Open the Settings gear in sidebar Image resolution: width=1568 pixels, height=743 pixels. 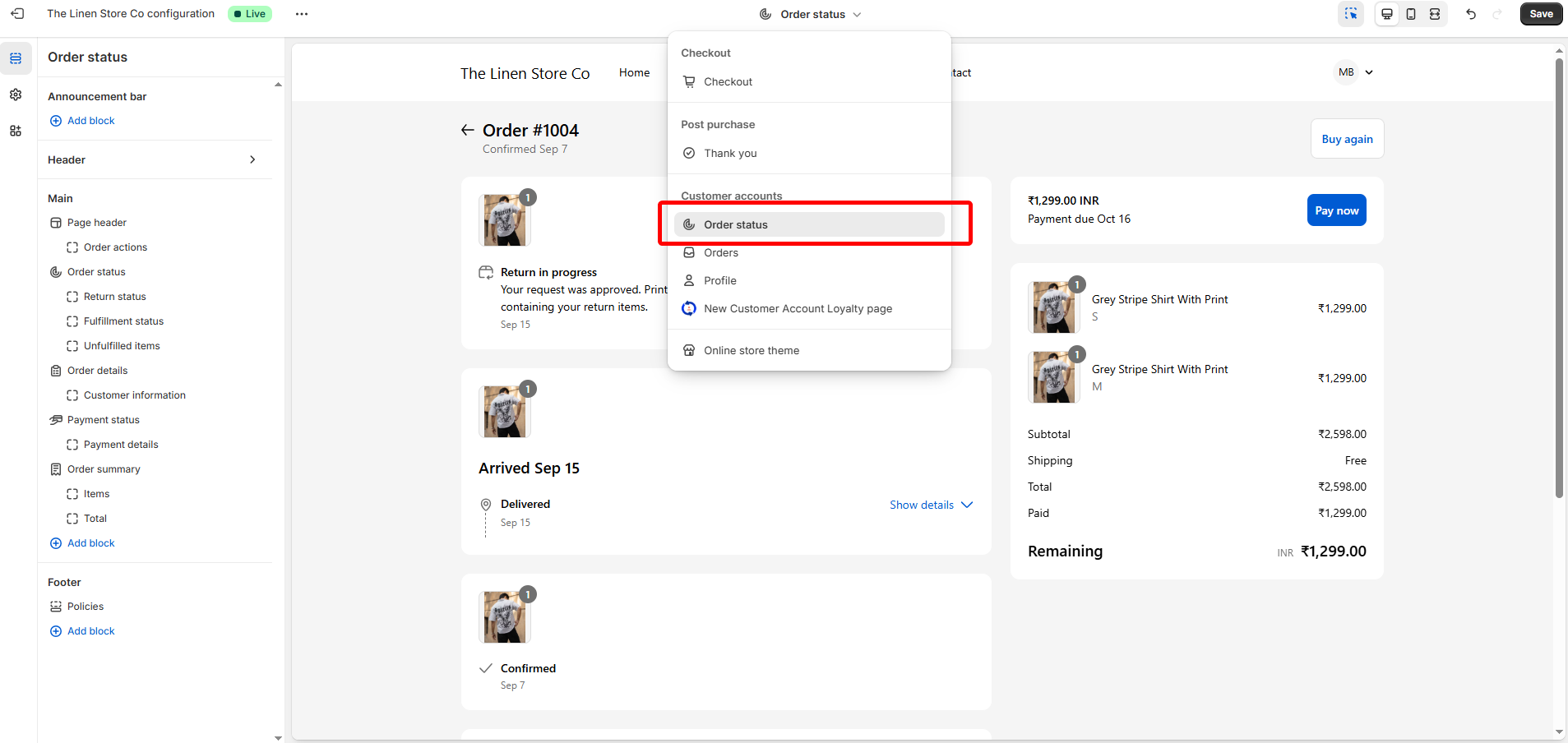16,95
